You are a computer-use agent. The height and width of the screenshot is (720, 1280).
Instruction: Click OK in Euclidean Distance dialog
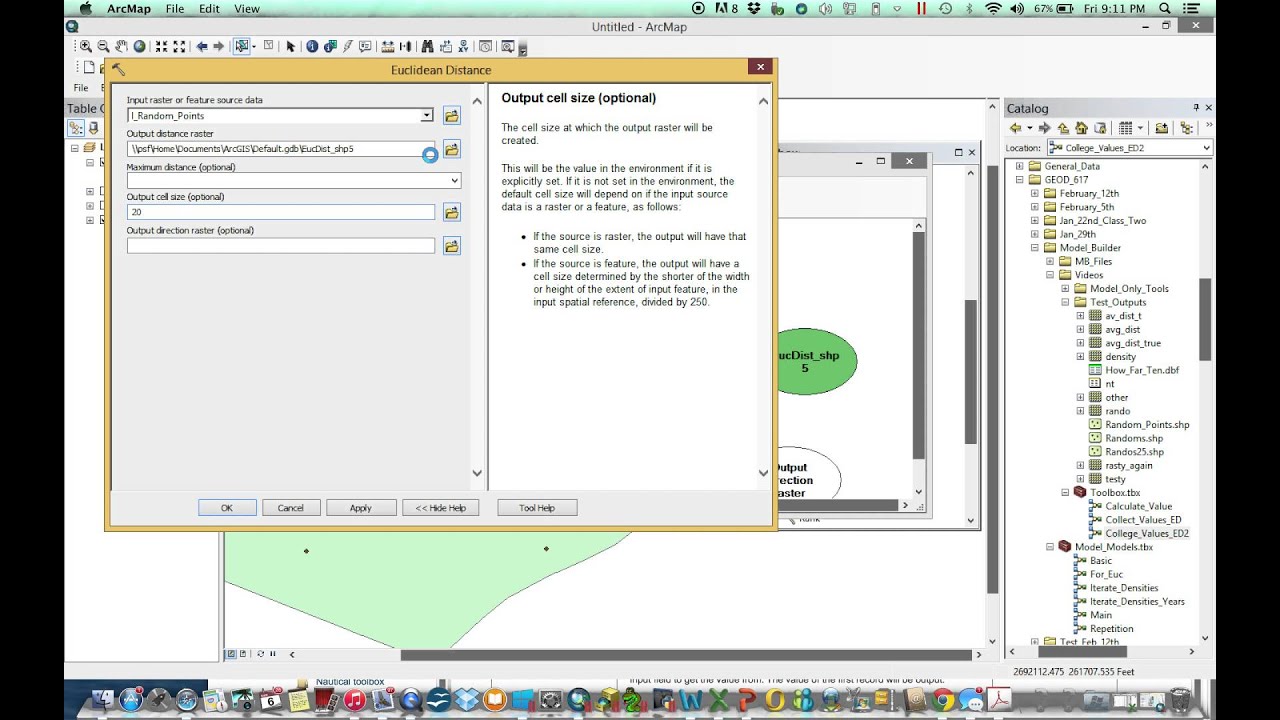pyautogui.click(x=227, y=508)
